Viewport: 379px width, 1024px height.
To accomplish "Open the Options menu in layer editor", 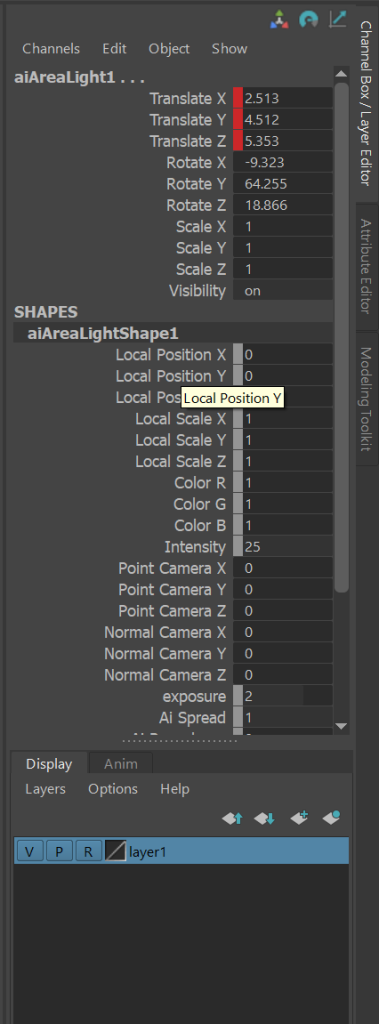I will click(113, 789).
